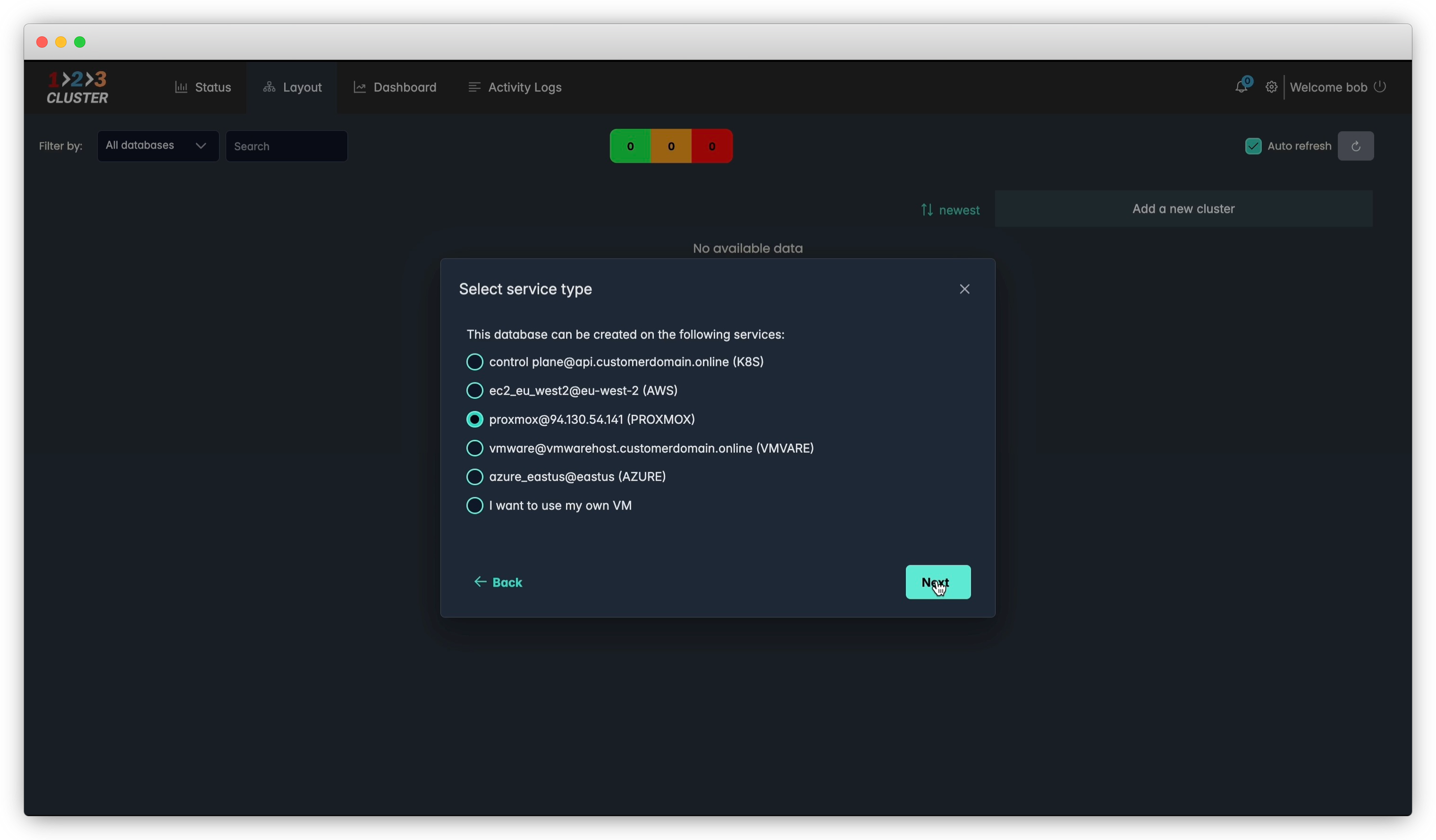Expand the All databases filter dropdown
This screenshot has height=840, width=1436.
[x=158, y=146]
